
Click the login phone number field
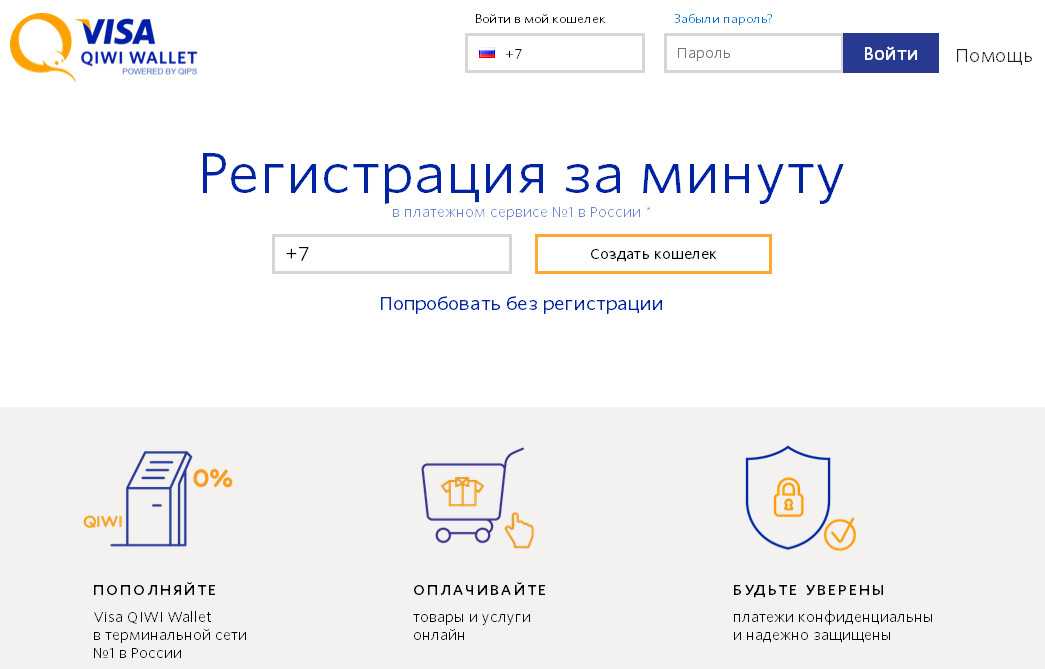click(555, 53)
